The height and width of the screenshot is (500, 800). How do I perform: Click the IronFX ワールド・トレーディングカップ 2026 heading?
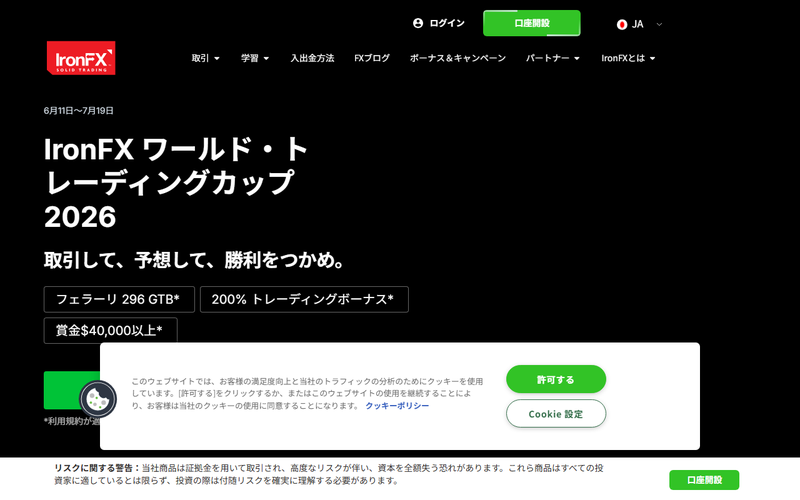176,183
